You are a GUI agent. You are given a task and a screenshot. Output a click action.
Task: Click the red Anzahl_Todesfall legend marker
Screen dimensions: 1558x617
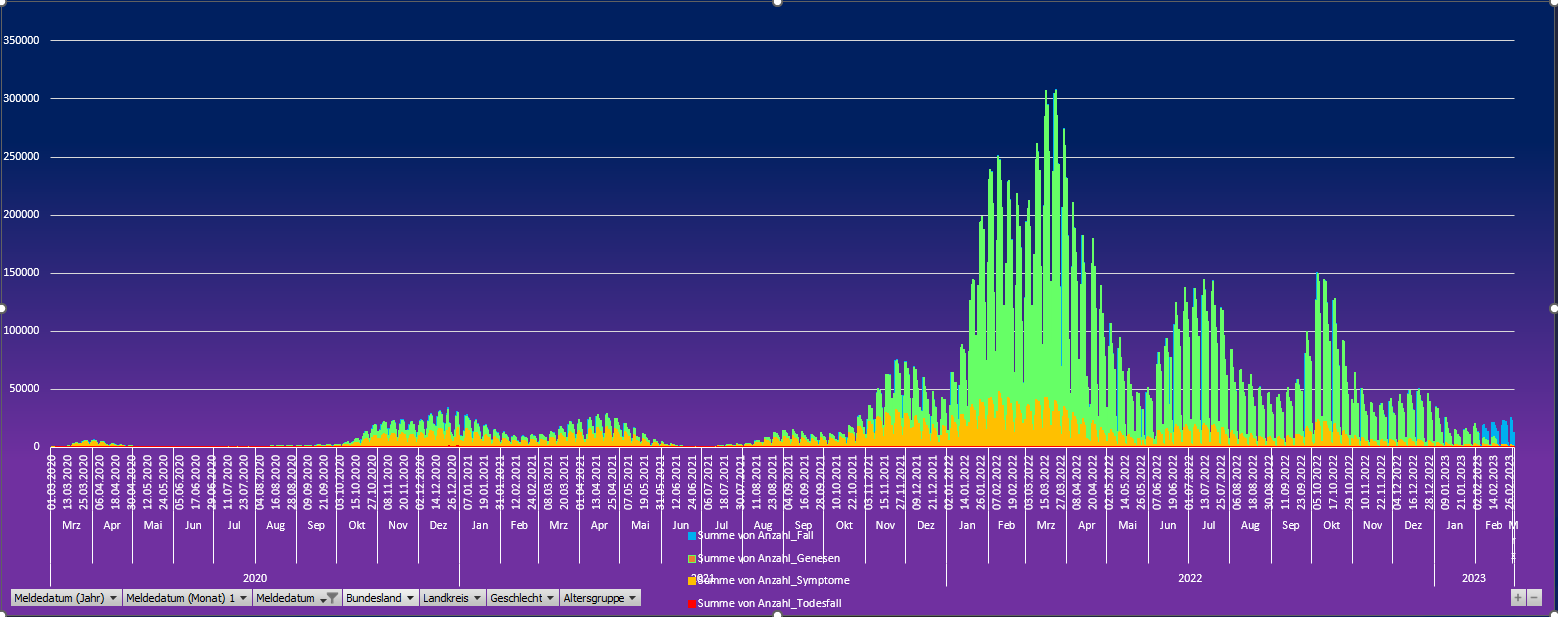(x=692, y=604)
